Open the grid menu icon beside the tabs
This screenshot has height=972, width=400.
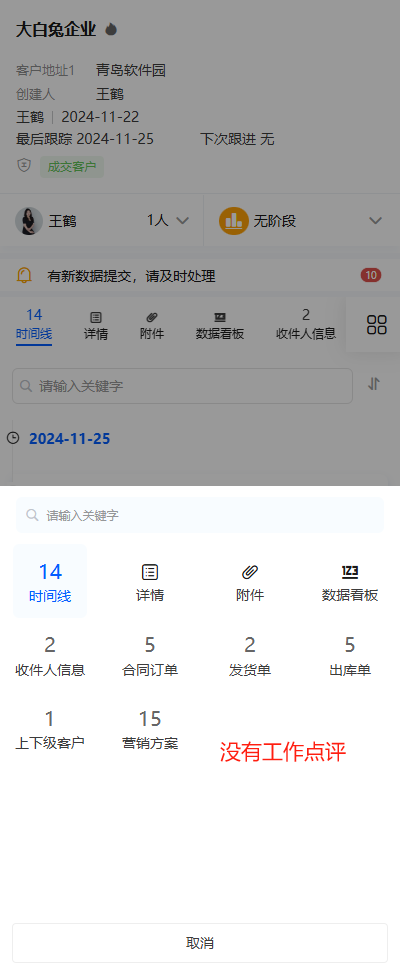tap(376, 324)
